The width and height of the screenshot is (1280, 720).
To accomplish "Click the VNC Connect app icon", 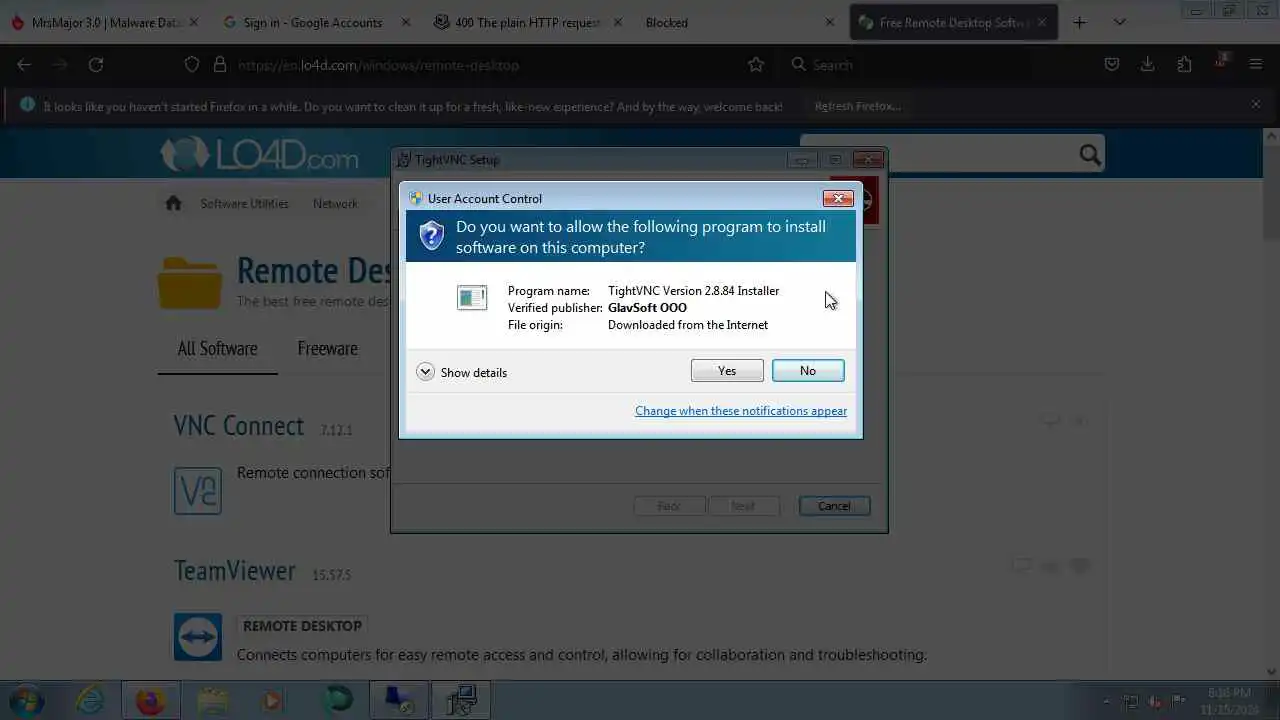I will pos(198,491).
